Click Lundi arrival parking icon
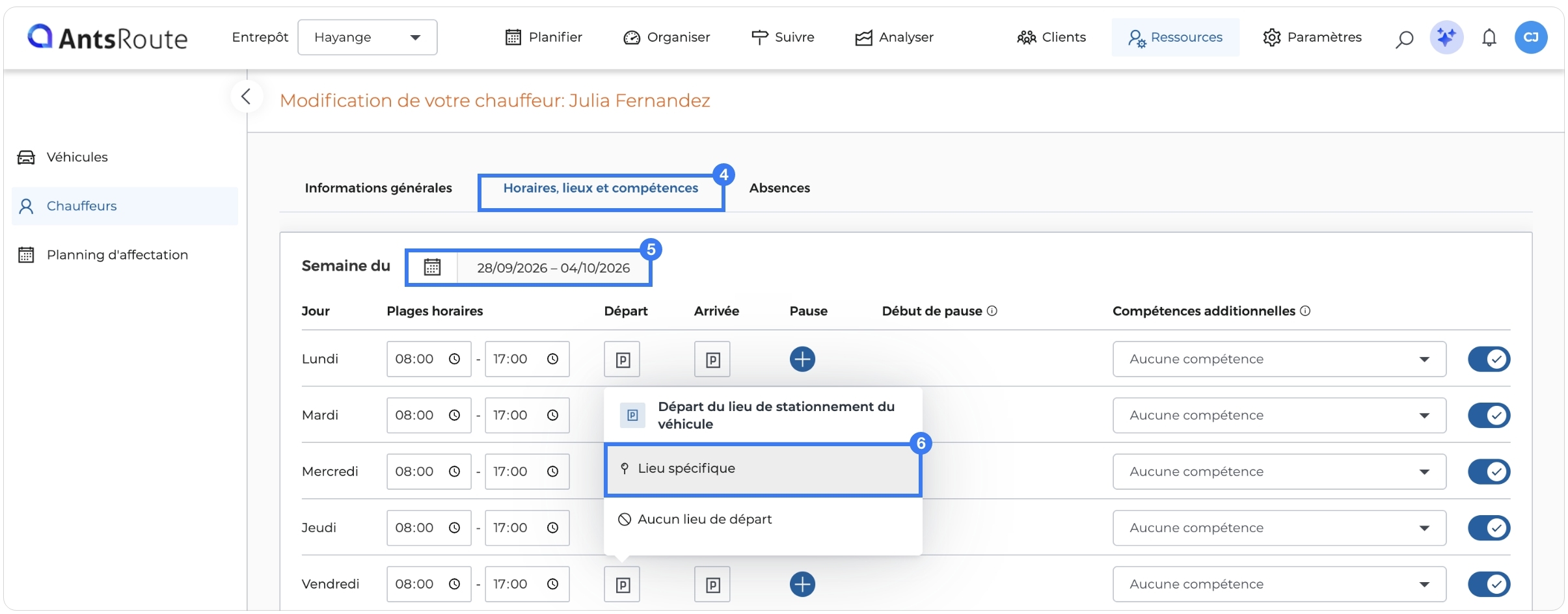Viewport: 1568px width, 614px height. tap(712, 359)
